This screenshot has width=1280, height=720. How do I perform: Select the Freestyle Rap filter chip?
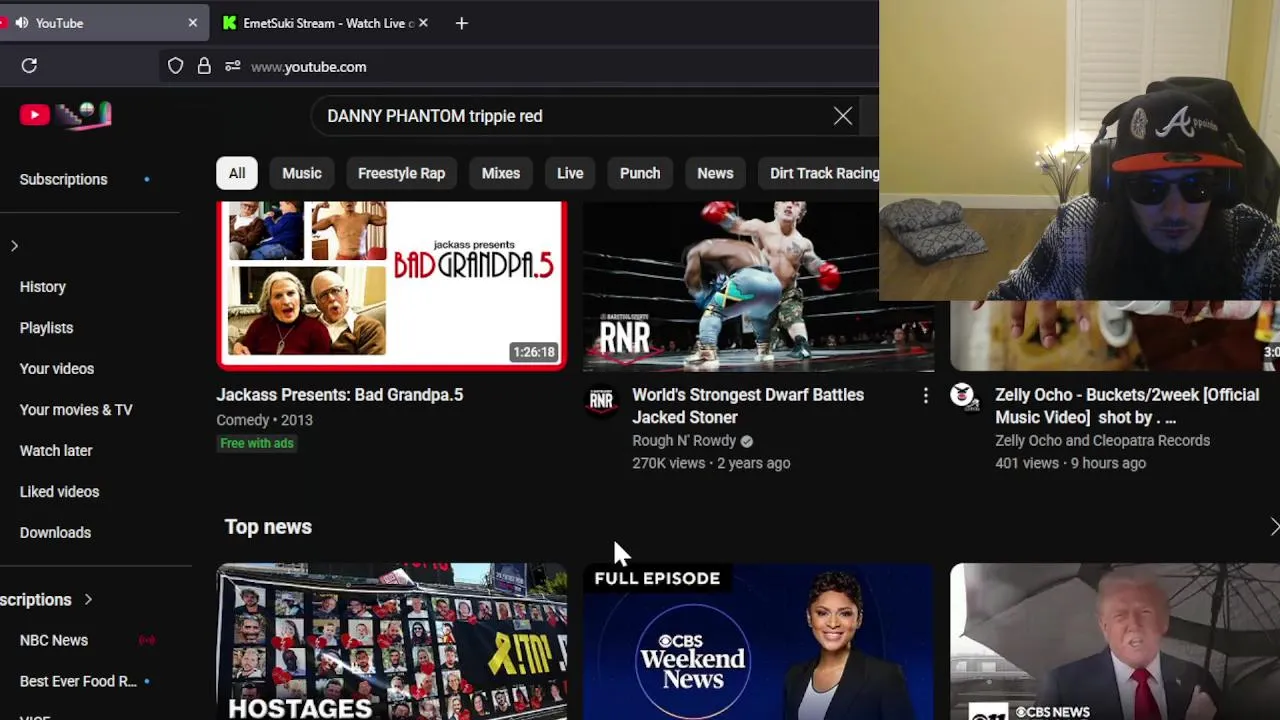[x=401, y=173]
